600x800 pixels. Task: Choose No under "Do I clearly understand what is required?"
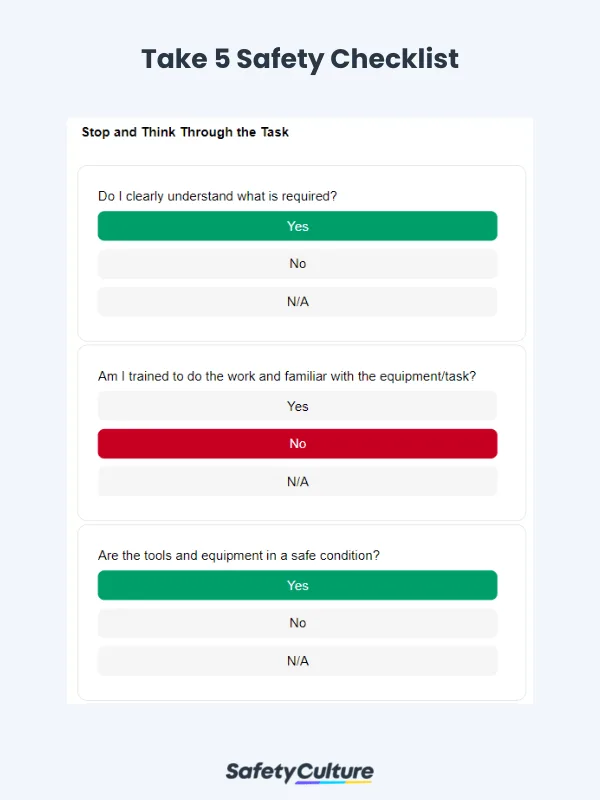(297, 263)
